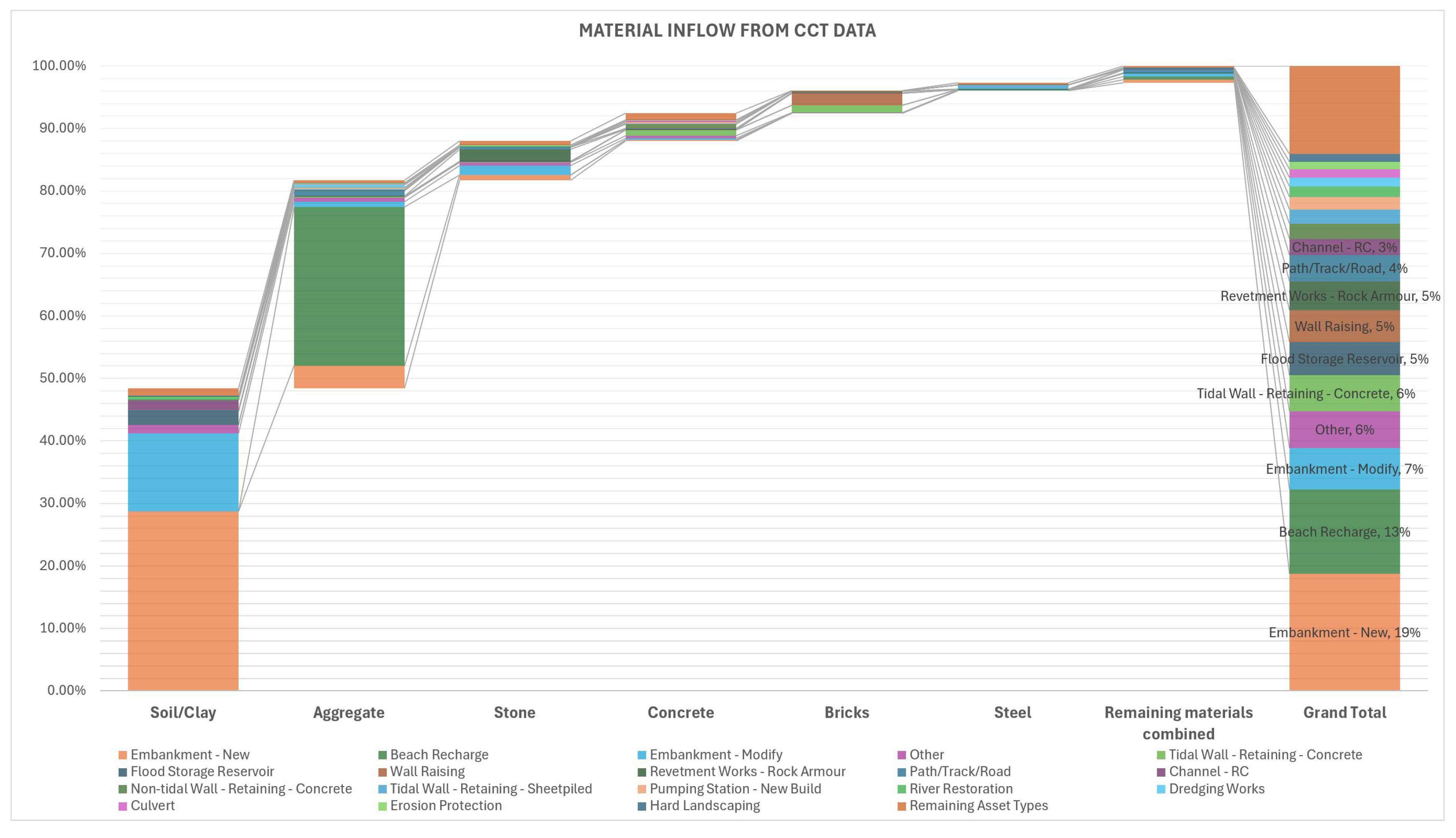Click the 50.00% y-axis label
This screenshot has height=838, width=1456.
coord(62,378)
